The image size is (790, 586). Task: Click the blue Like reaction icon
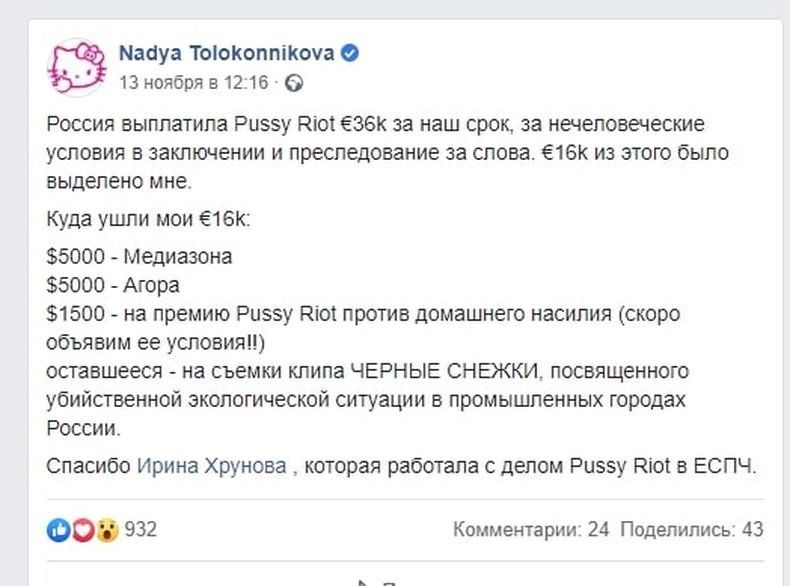coord(59,530)
